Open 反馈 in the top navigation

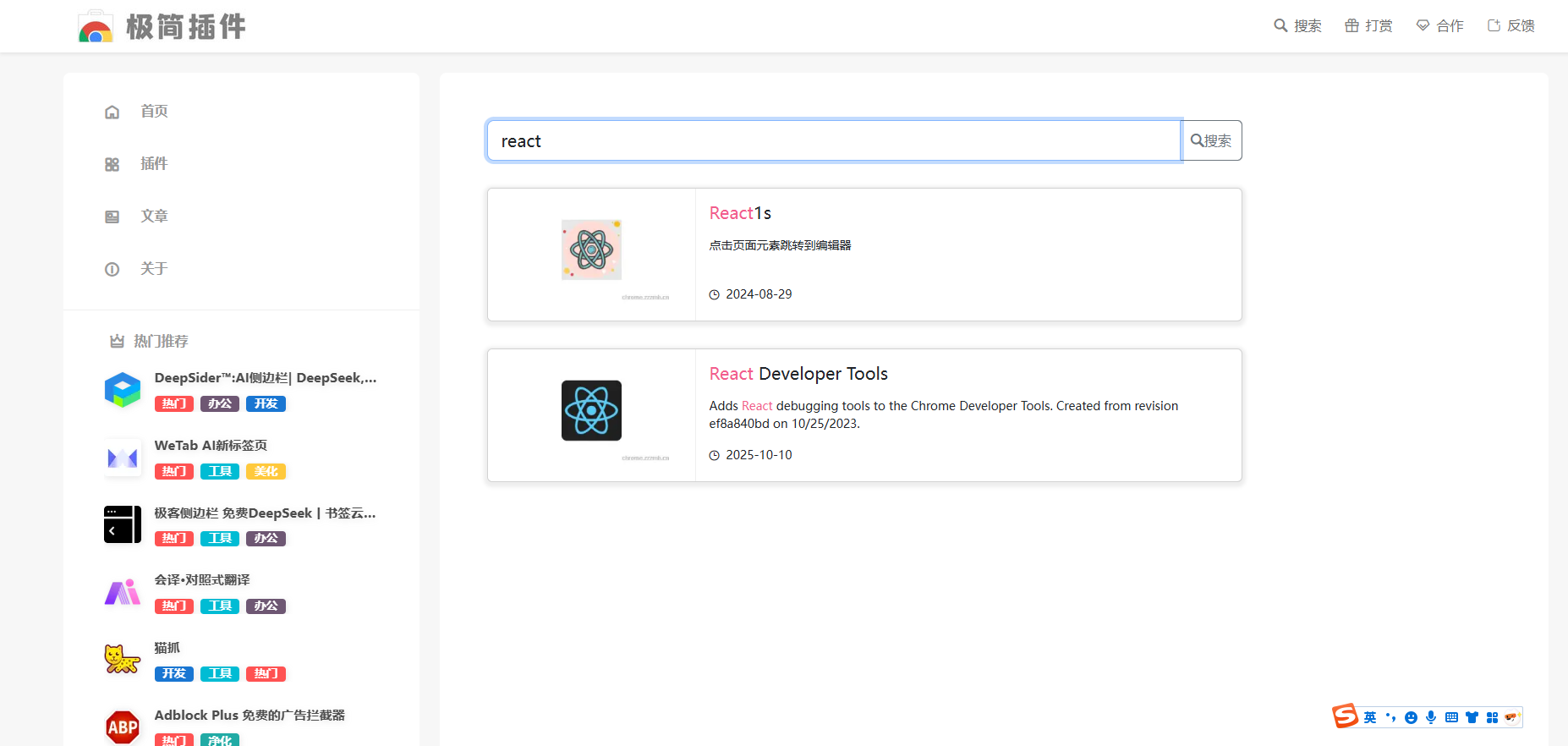tap(1510, 25)
